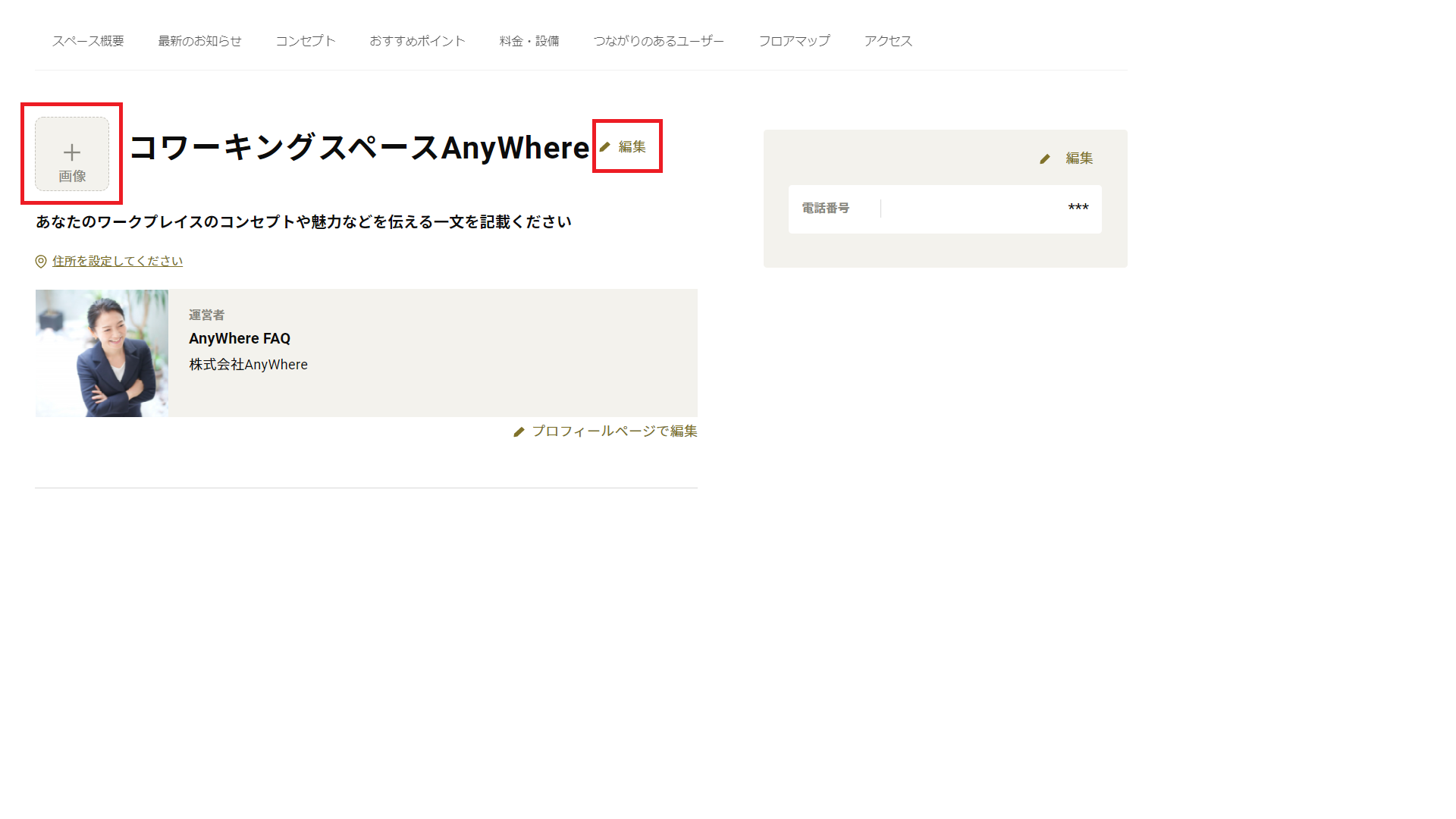Click the operator profile photo
Image resolution: width=1456 pixels, height=819 pixels.
point(102,353)
